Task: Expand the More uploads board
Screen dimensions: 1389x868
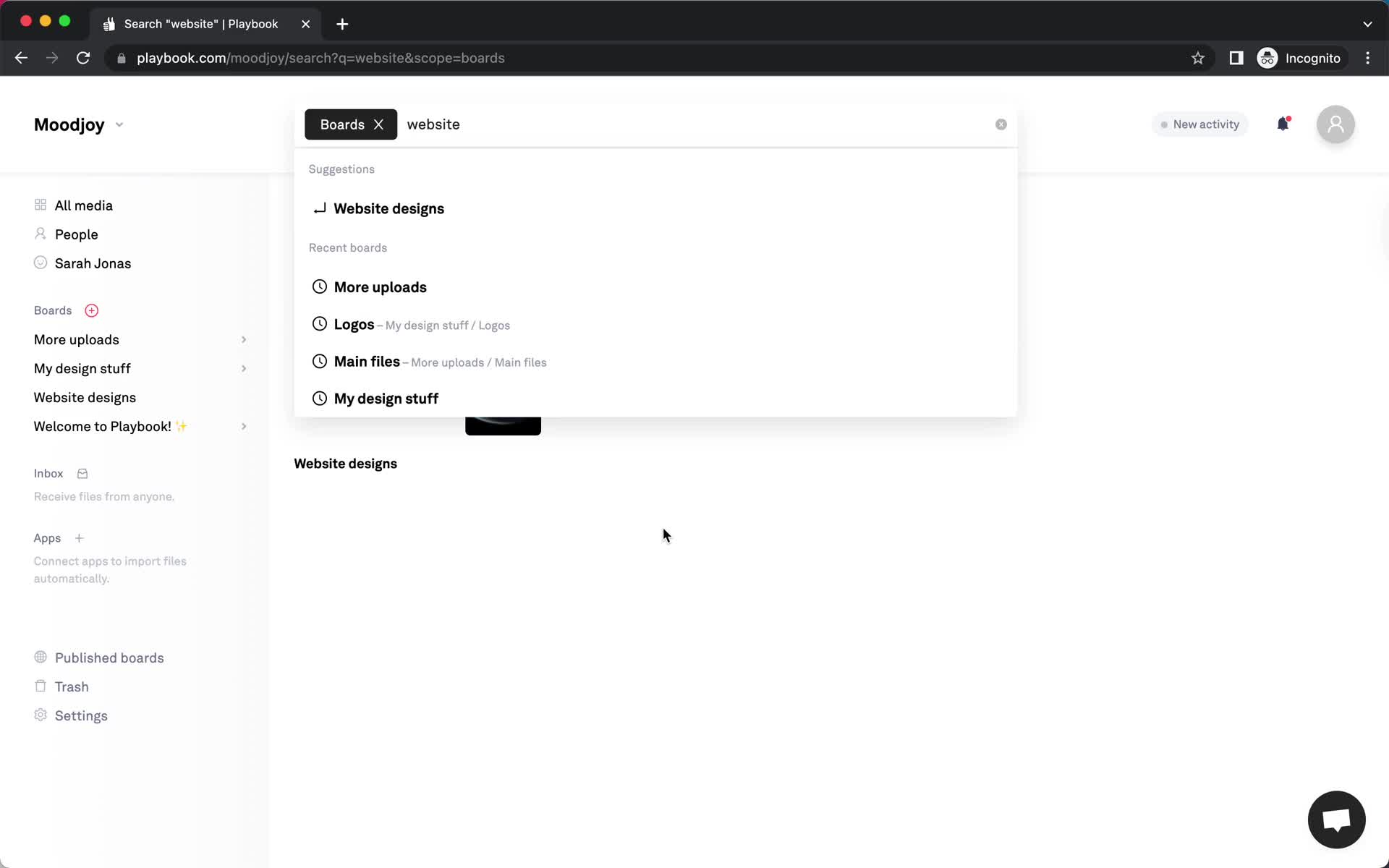Action: pyautogui.click(x=243, y=339)
